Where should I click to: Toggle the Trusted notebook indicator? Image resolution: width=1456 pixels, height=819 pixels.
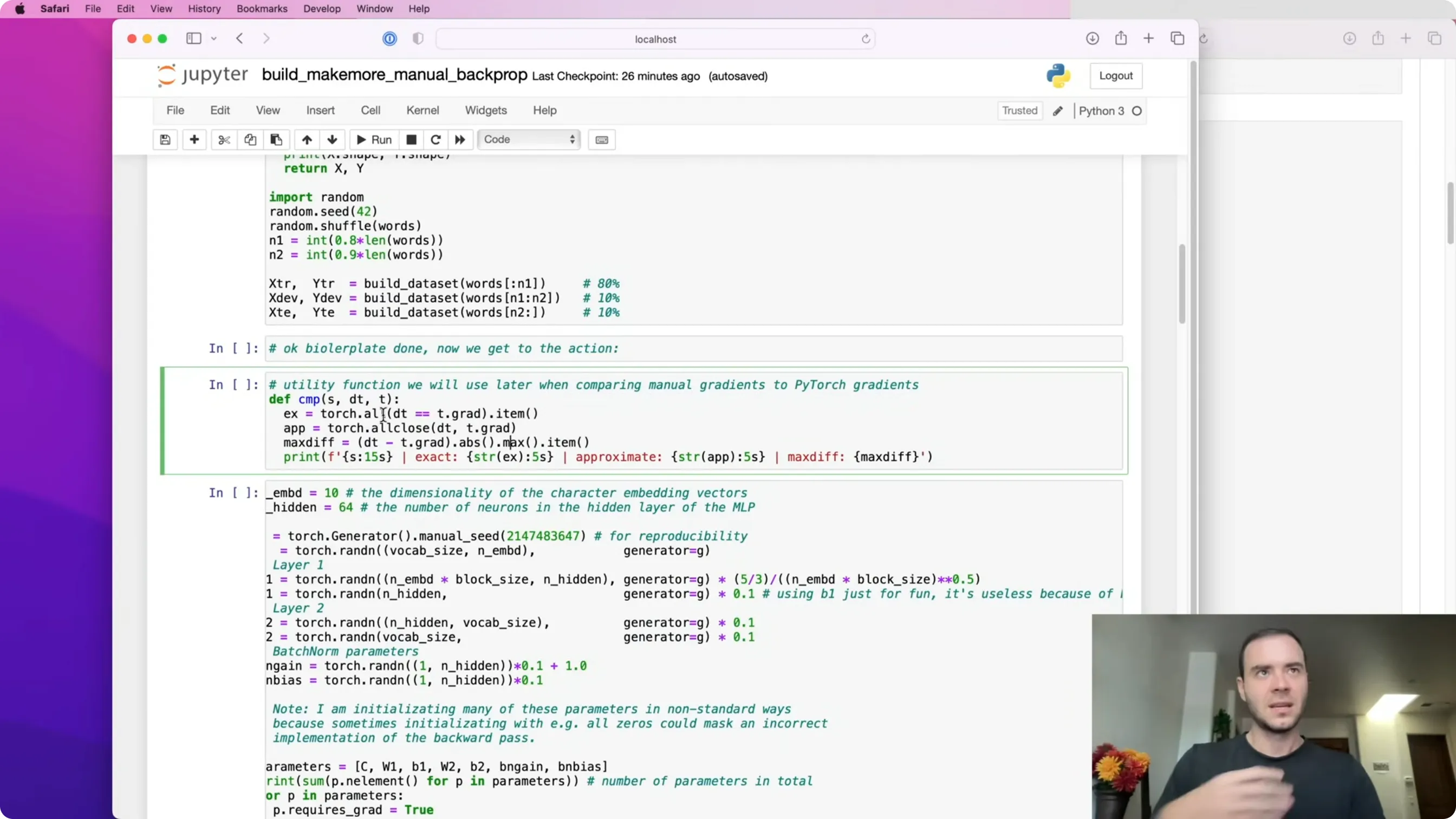click(x=1019, y=111)
